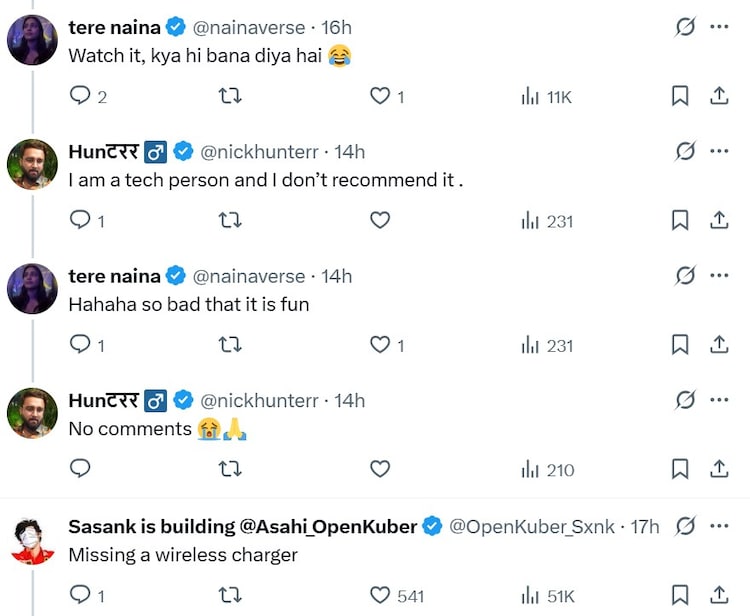Open @OpenKuber_Sxnk profile handle
750x616 pixels.
coord(532,526)
